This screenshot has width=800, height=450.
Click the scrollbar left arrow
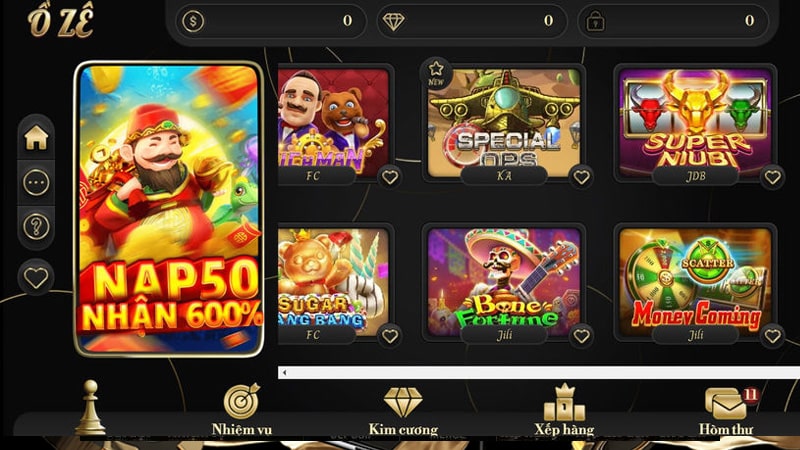pyautogui.click(x=284, y=372)
